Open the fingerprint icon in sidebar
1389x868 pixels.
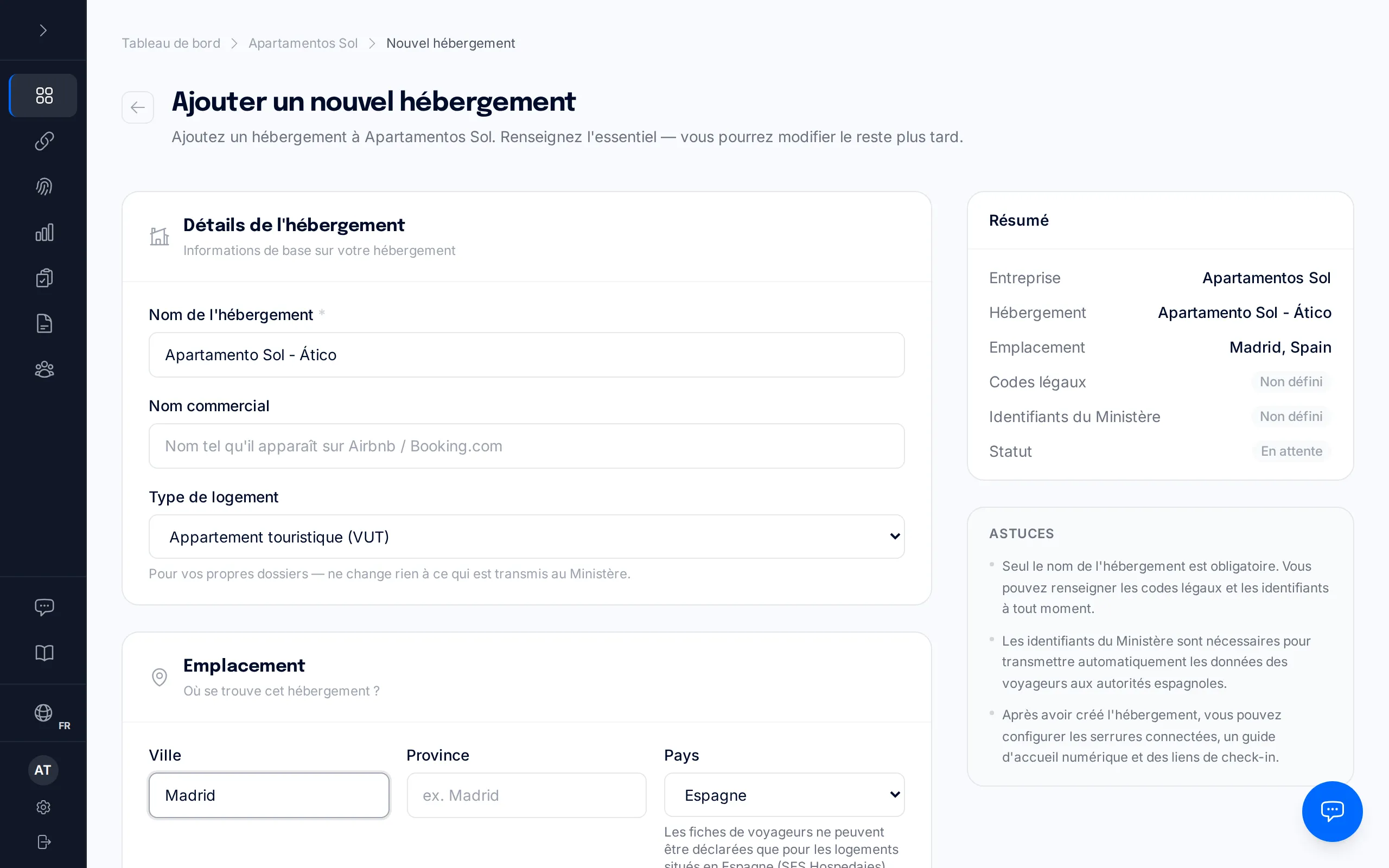(43, 187)
